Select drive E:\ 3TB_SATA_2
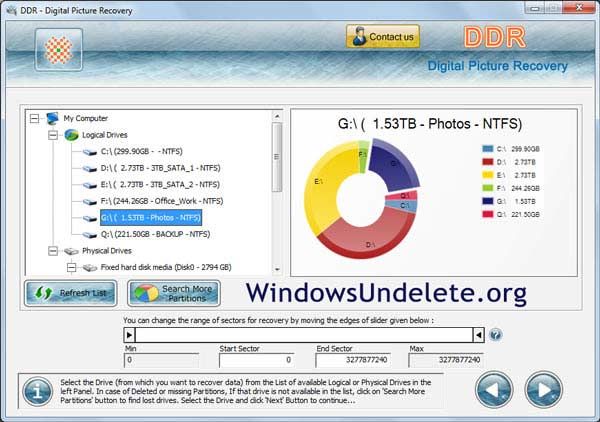Viewport: 600px width, 422px height. click(x=160, y=184)
